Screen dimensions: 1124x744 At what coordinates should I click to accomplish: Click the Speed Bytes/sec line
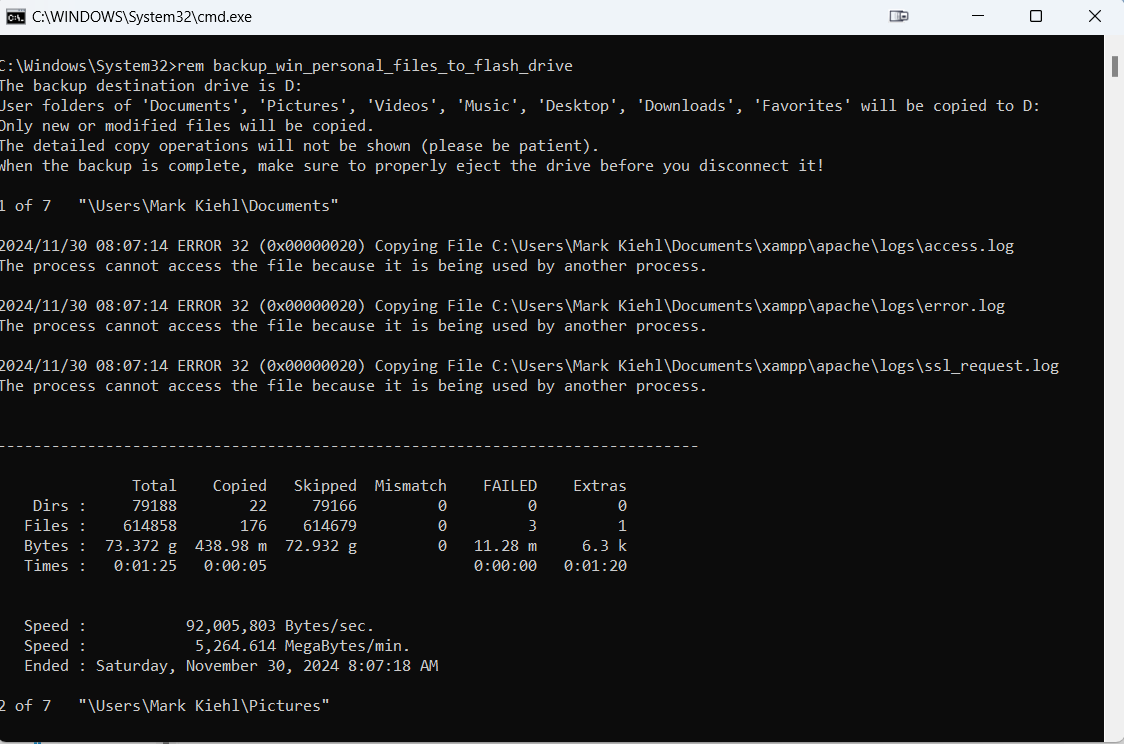coord(200,625)
